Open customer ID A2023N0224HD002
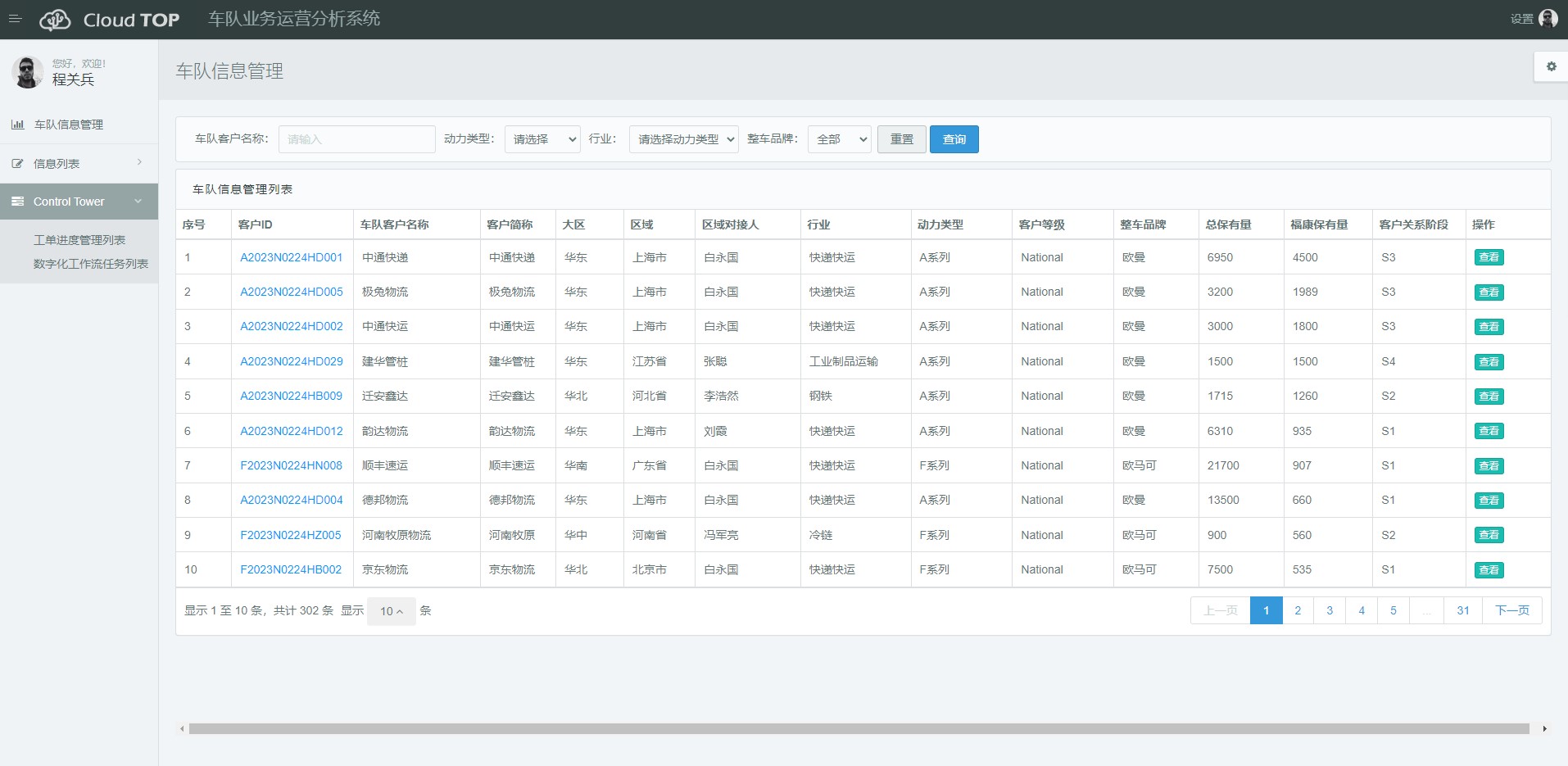 [x=292, y=326]
